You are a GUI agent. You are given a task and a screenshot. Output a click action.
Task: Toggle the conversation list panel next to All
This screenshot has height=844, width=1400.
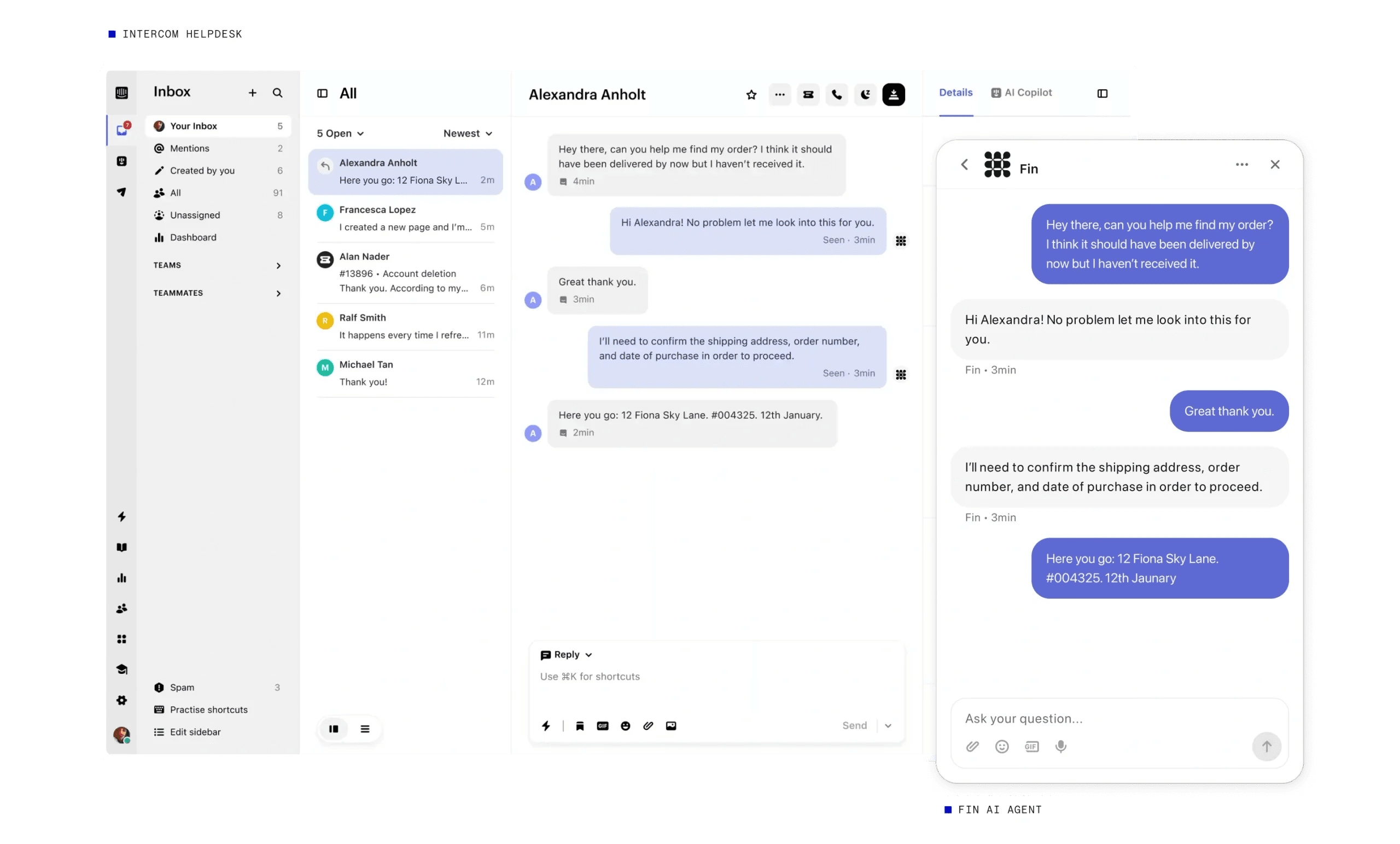[322, 93]
